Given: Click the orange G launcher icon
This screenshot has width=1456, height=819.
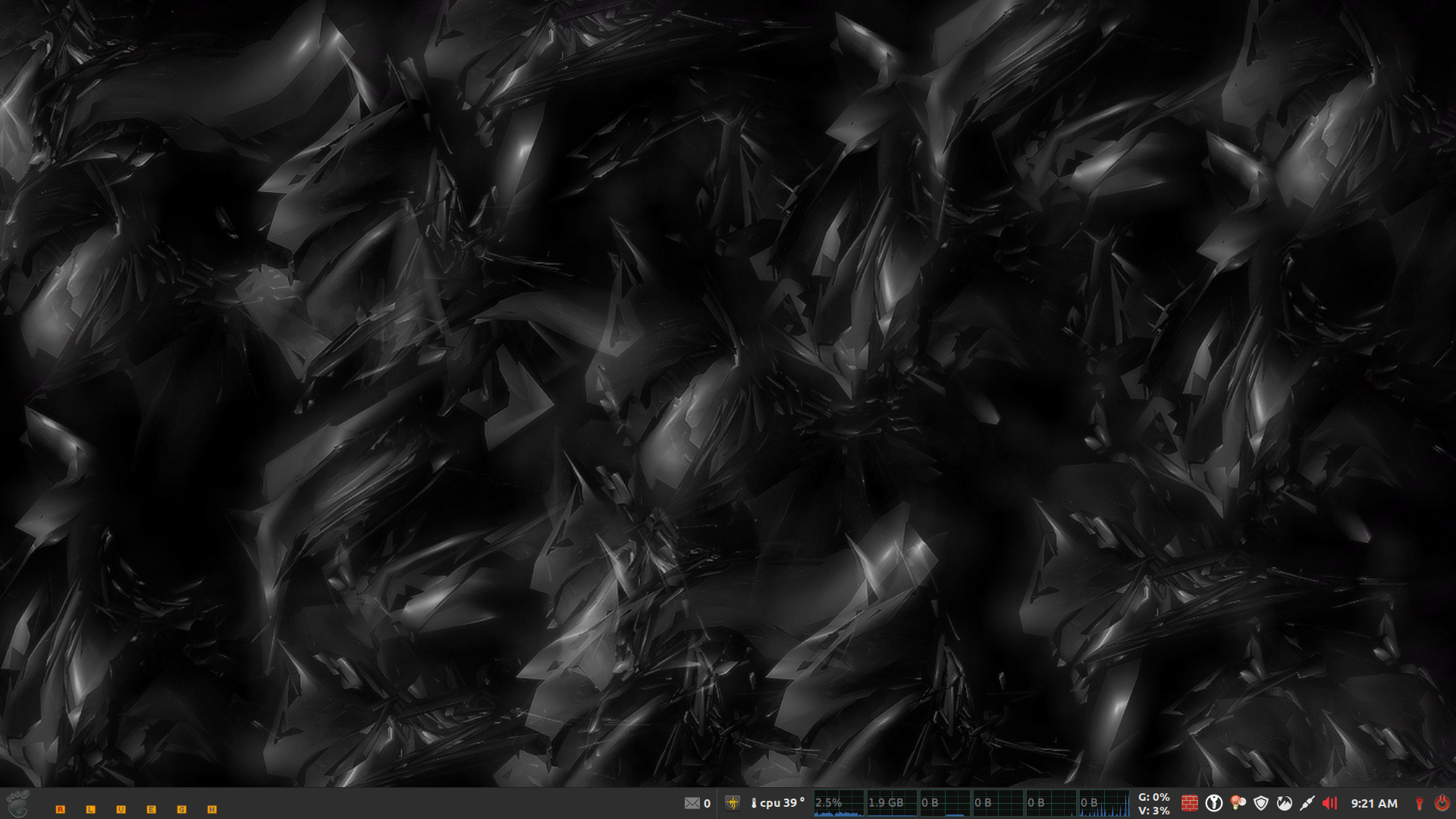Looking at the screenshot, I should (182, 809).
